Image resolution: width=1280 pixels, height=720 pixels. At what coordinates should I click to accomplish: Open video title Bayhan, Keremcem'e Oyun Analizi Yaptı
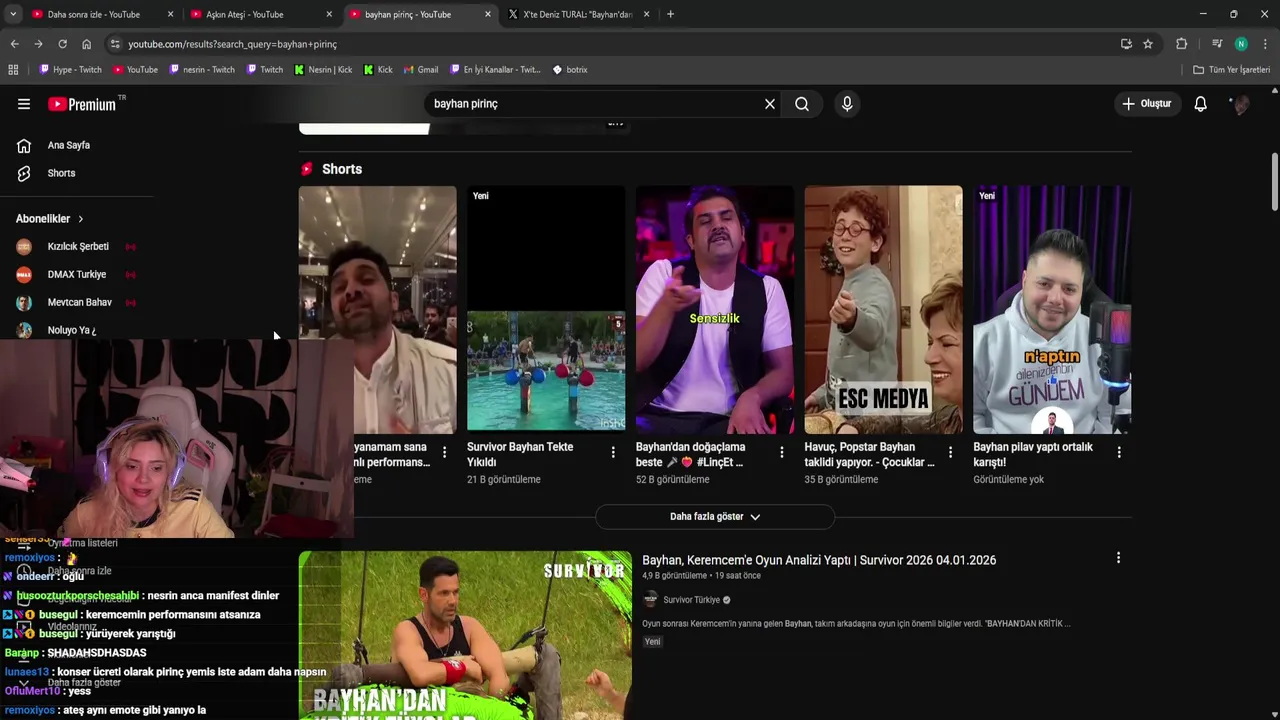point(819,560)
